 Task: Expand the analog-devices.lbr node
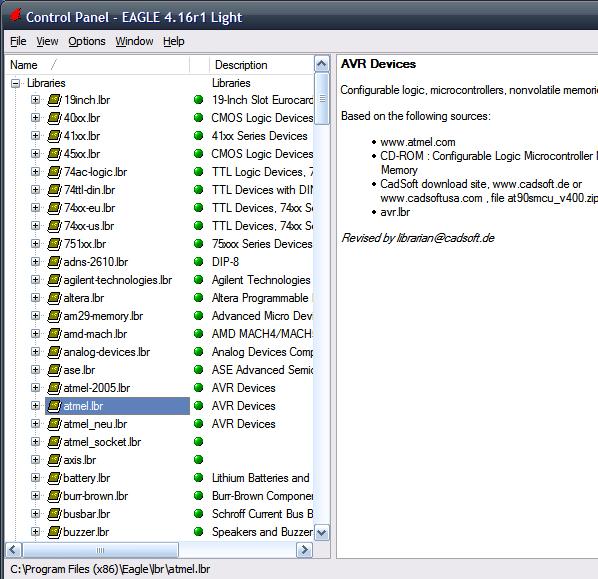(35, 352)
